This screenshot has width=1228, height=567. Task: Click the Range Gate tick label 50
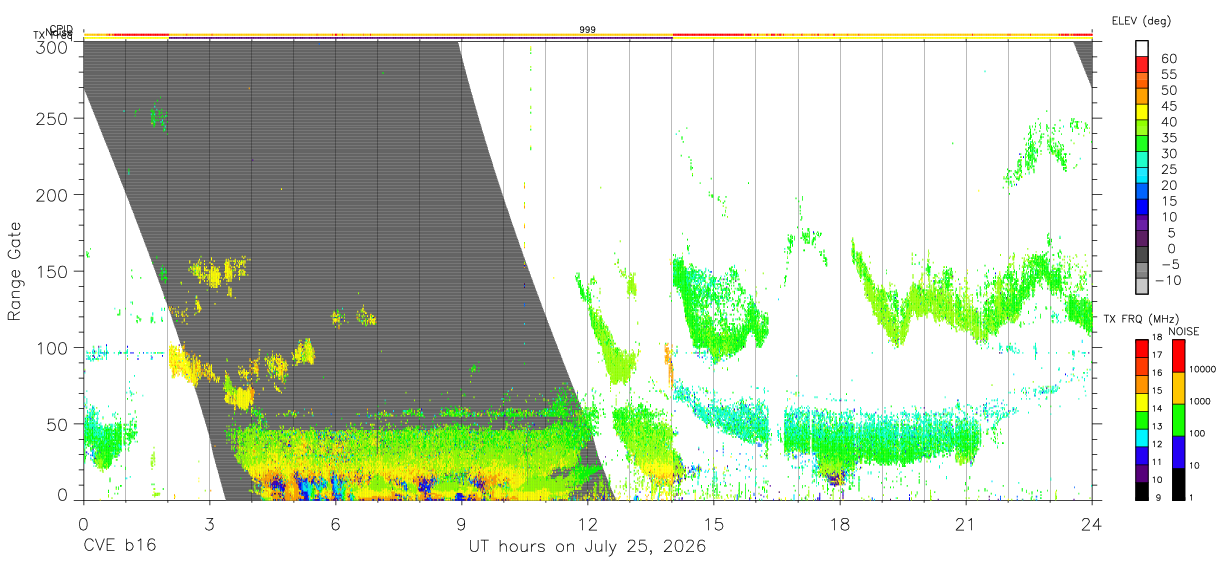[x=58, y=424]
